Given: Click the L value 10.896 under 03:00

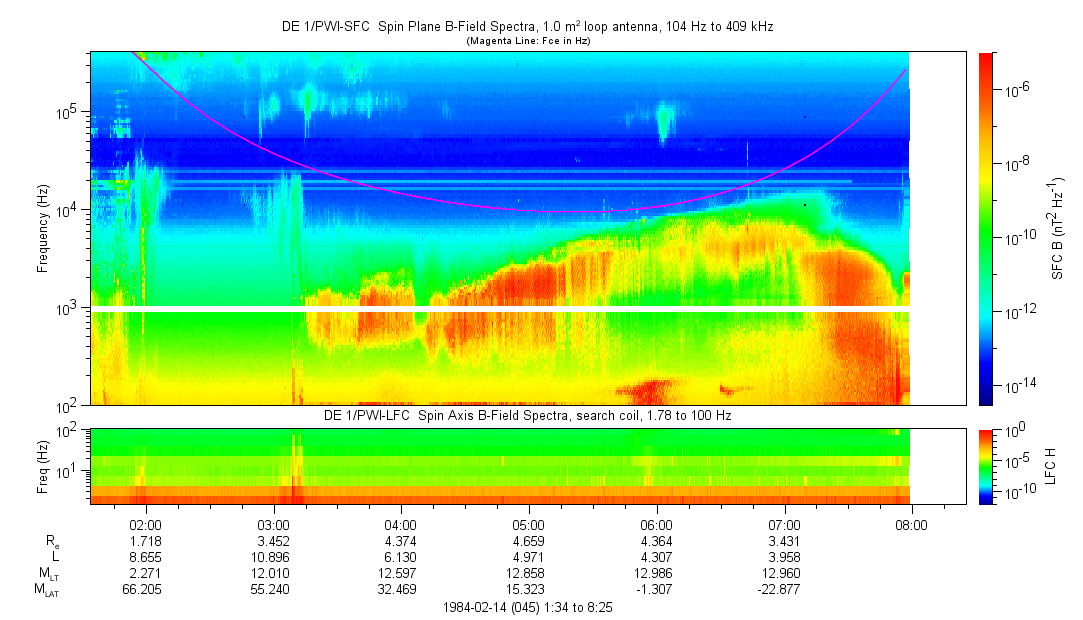Looking at the screenshot, I should click(273, 557).
